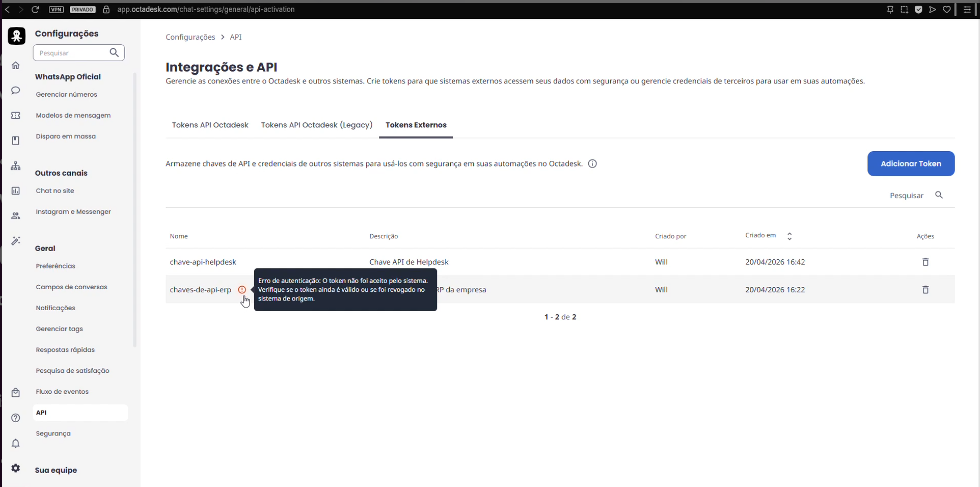The image size is (980, 487).
Task: Open the magic wand icon in sidebar
Action: [16, 241]
